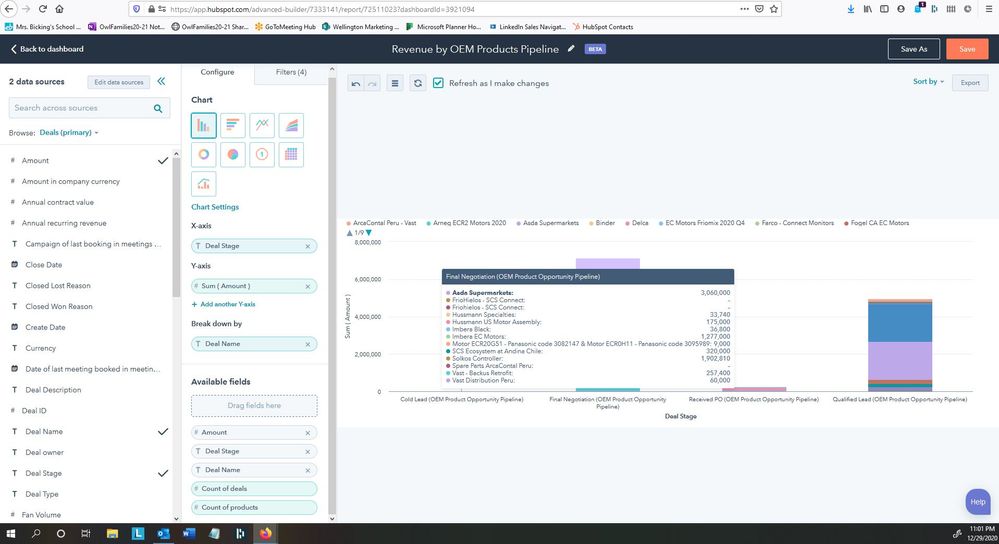This screenshot has width=999, height=544.
Task: Remove Deal Name from Break down by
Action: 308,344
